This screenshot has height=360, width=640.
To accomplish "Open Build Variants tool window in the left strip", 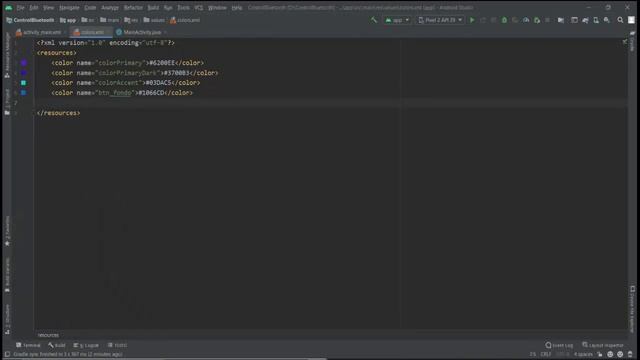I will click(x=7, y=275).
